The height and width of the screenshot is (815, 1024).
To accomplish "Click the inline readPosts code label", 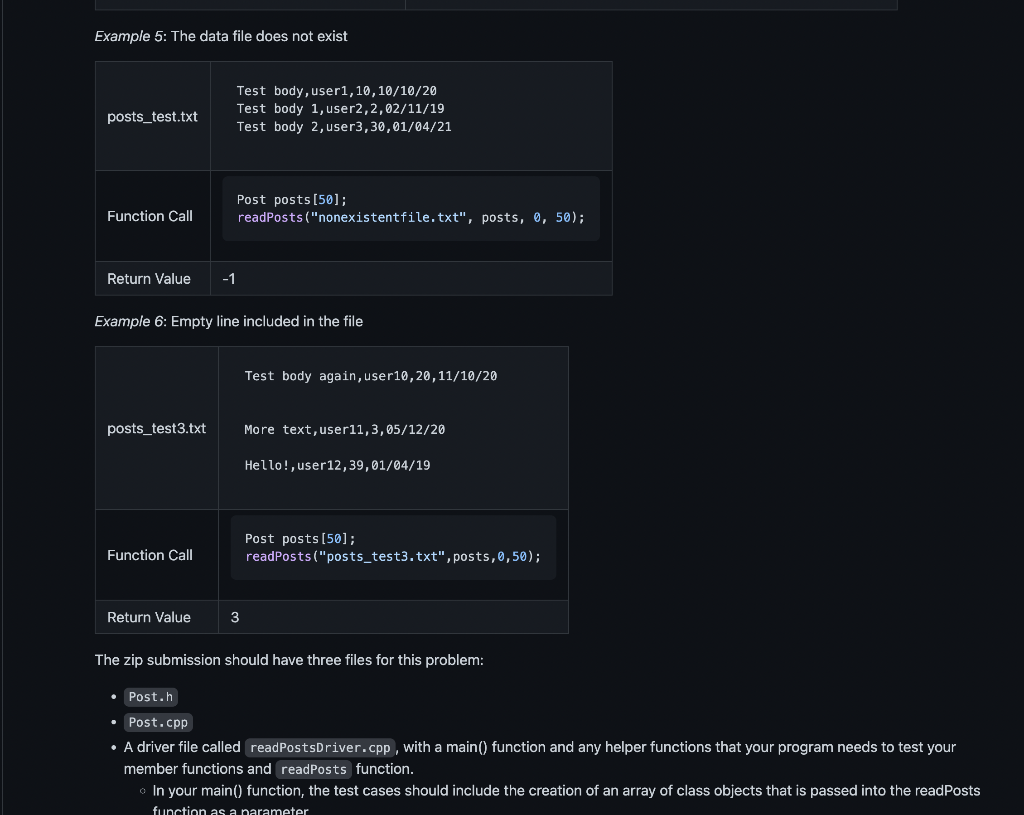I will pos(313,769).
